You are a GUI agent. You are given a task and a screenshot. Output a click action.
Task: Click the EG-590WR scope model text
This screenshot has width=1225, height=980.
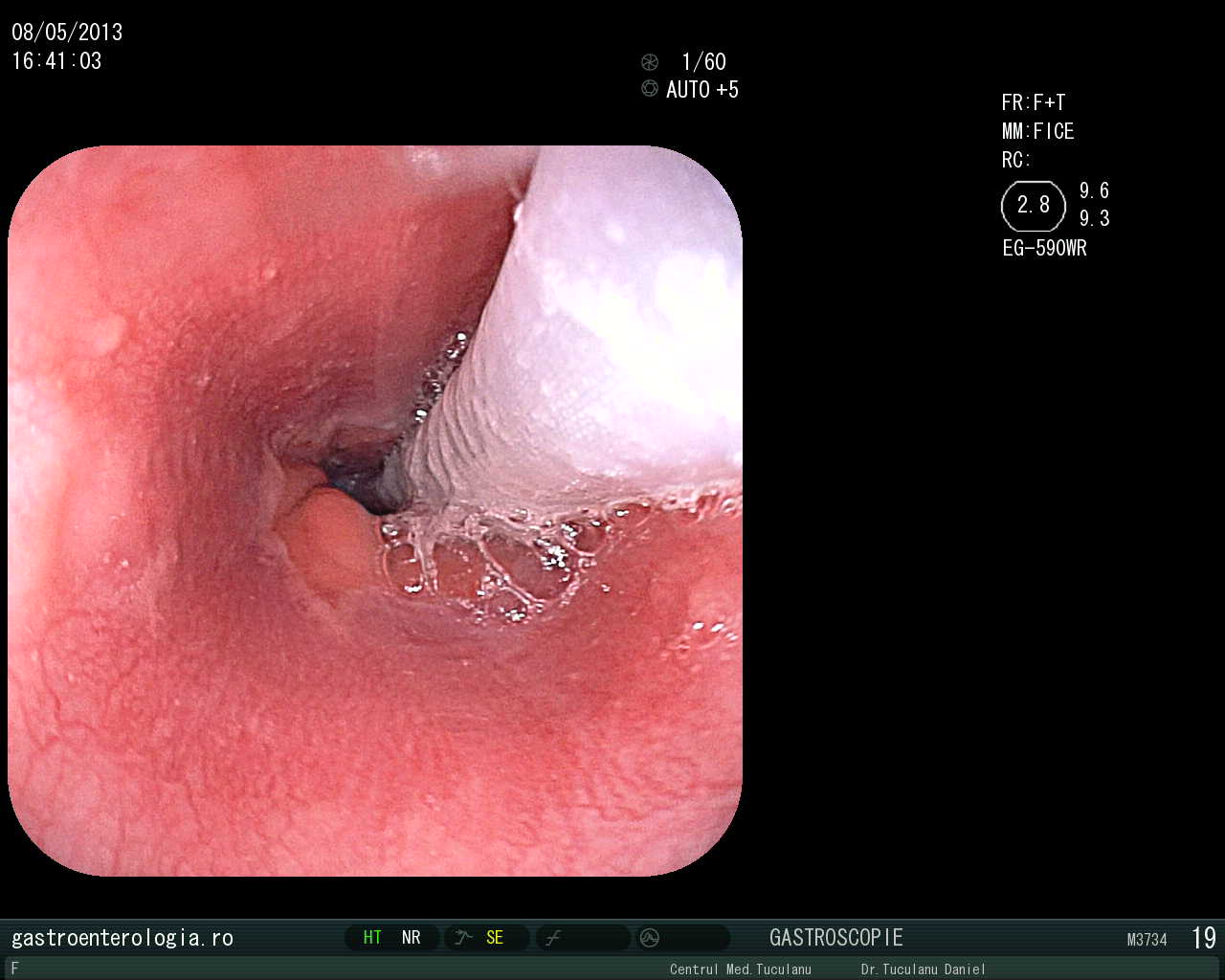1045,249
